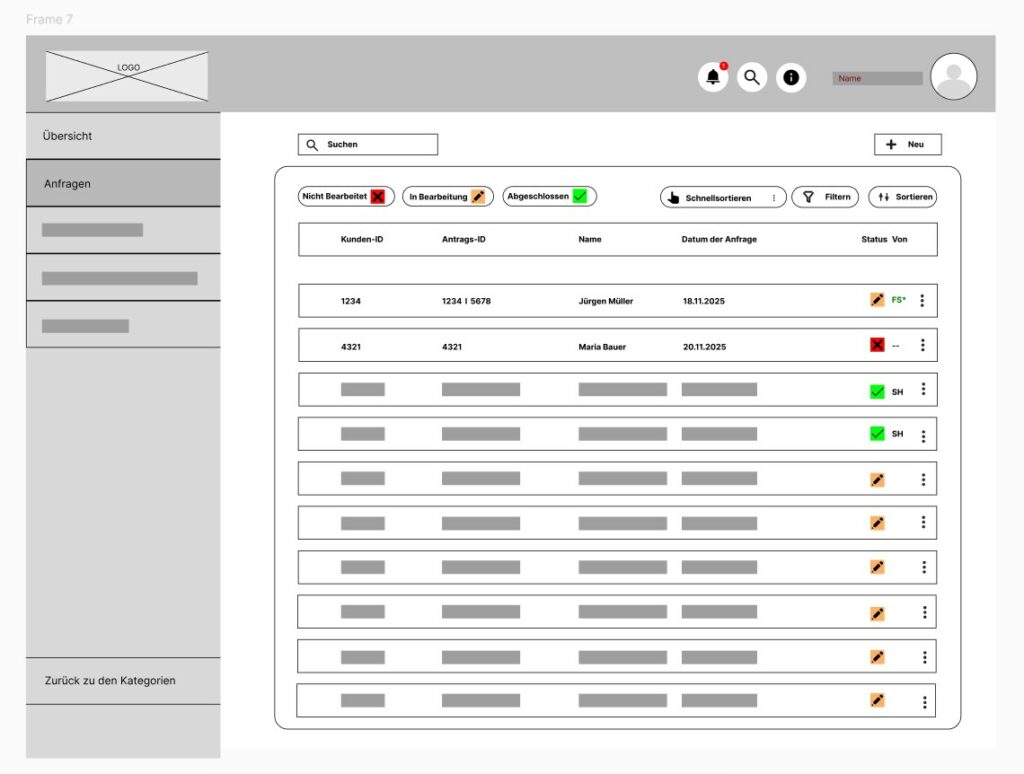Open the Schnellsortieren dropdown
The height and width of the screenshot is (774, 1024).
coord(722,198)
